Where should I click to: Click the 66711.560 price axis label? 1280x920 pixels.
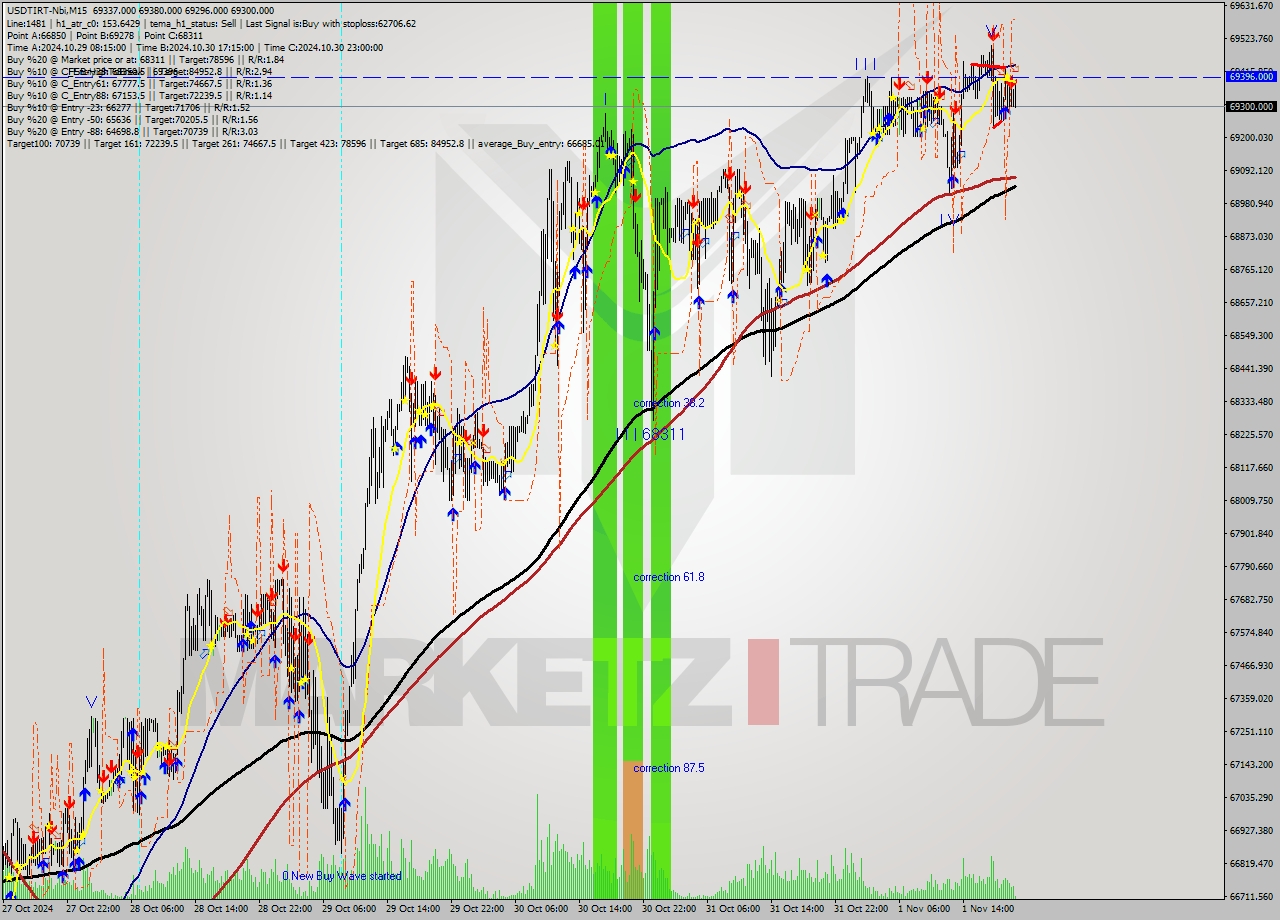(1252, 896)
